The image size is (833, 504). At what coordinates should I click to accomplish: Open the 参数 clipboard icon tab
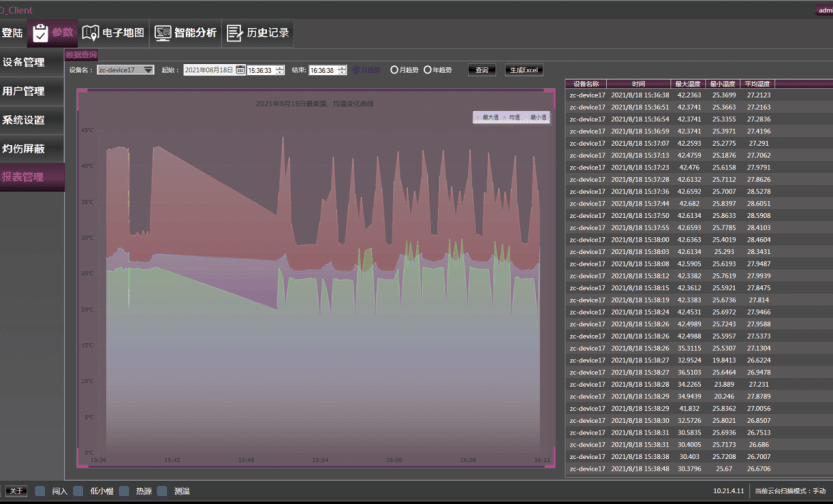[40, 33]
